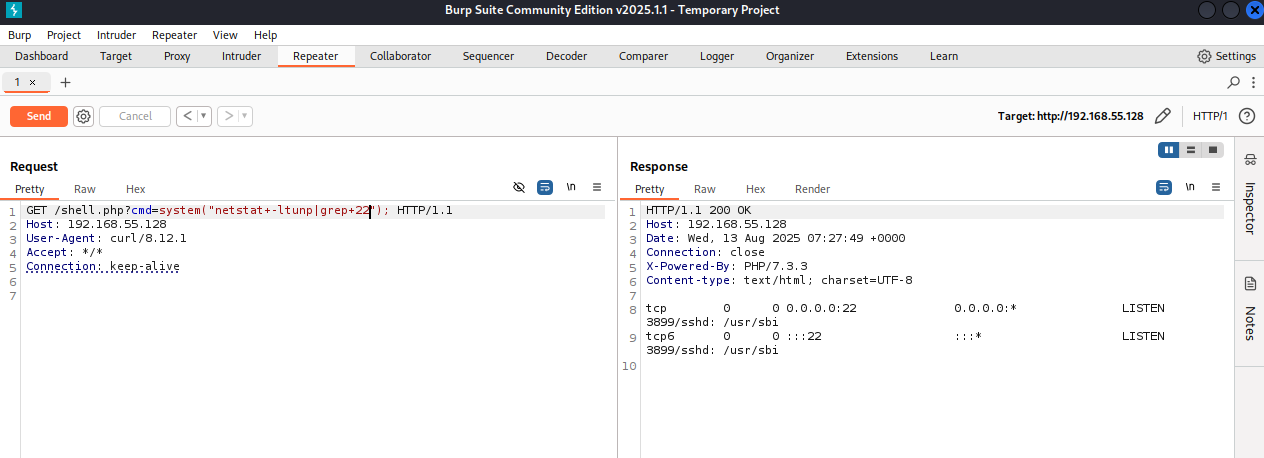The height and width of the screenshot is (458, 1264).
Task: Switch to the Collaborator tab
Action: coord(400,56)
